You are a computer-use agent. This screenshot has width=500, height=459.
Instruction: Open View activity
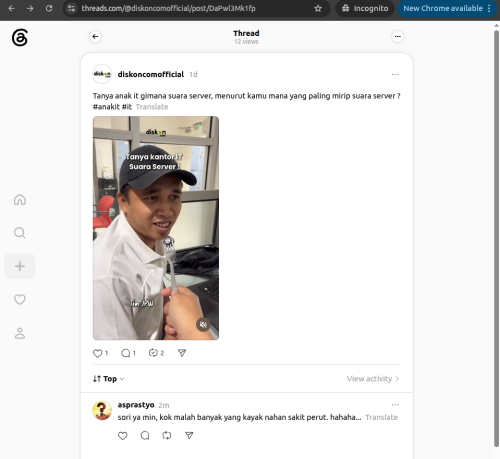click(373, 379)
